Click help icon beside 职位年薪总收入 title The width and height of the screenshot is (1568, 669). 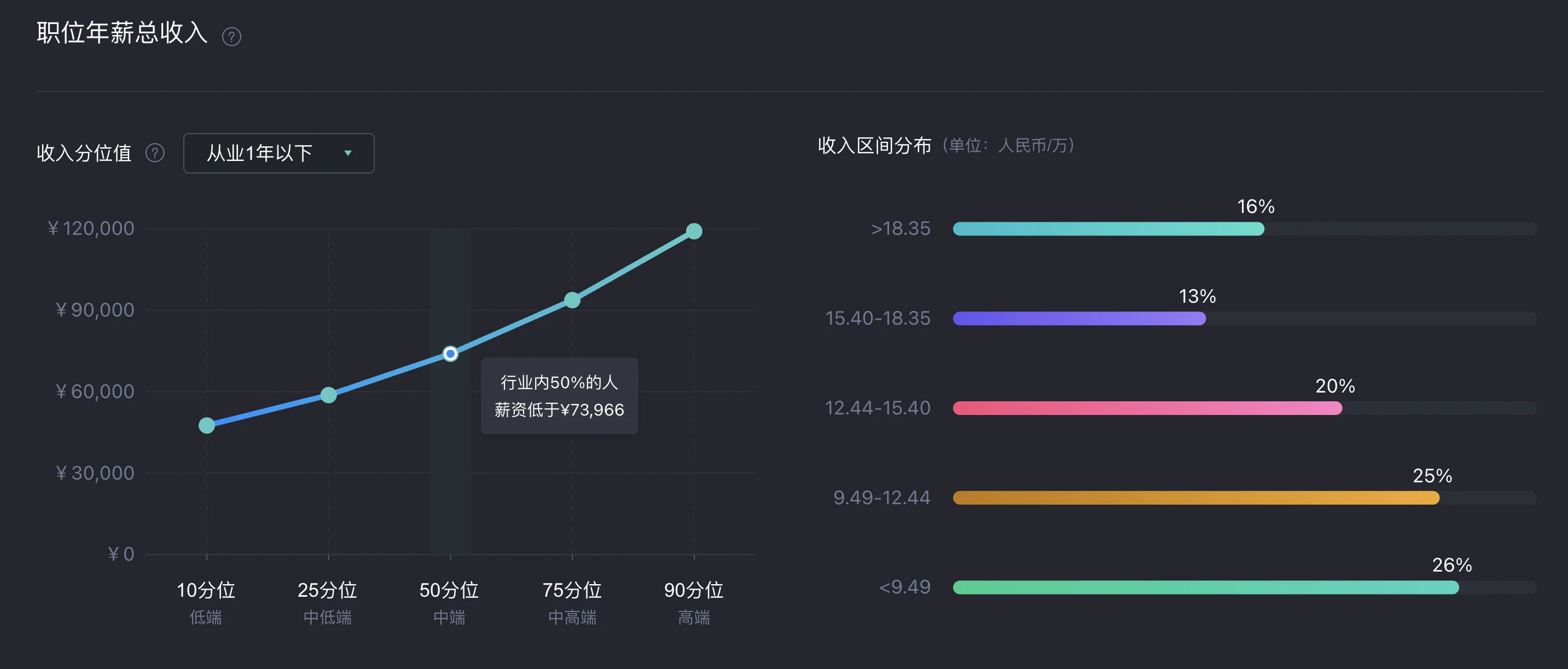coord(231,37)
